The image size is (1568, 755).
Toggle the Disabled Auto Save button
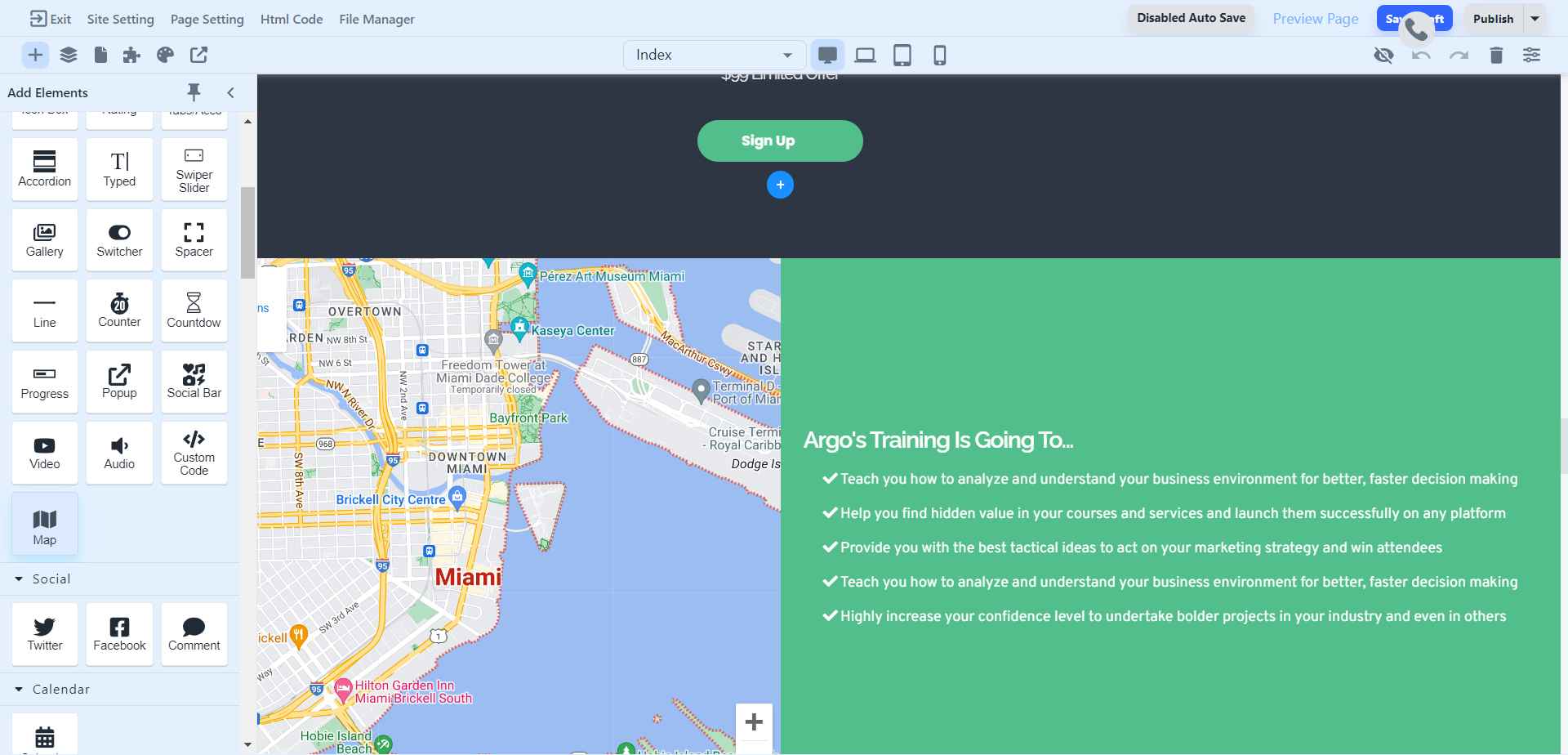1191,18
